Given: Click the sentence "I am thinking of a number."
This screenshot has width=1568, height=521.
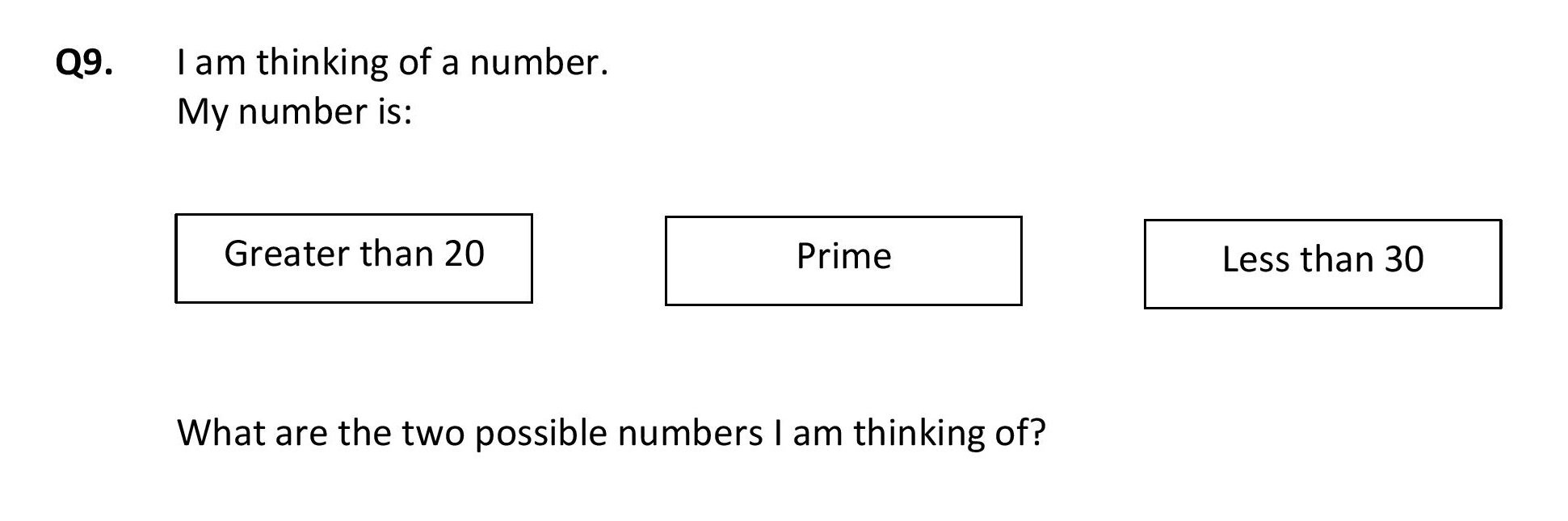Looking at the screenshot, I should coord(393,62).
